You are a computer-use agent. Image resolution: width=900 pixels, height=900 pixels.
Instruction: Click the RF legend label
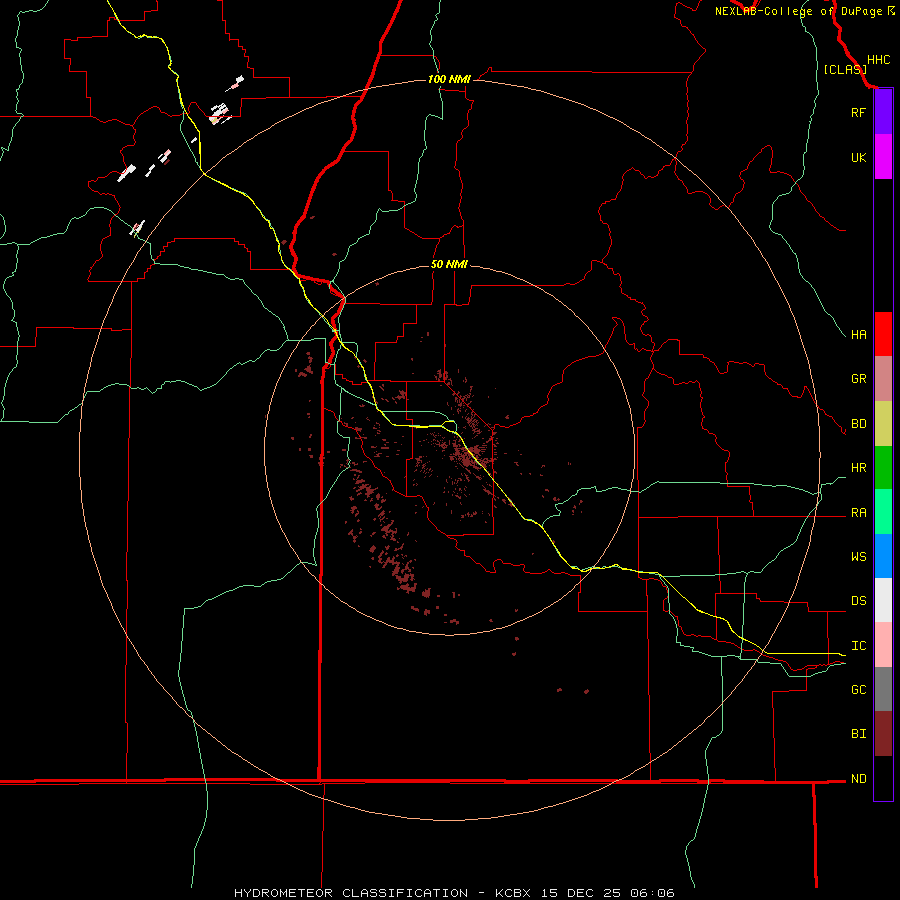coord(858,112)
